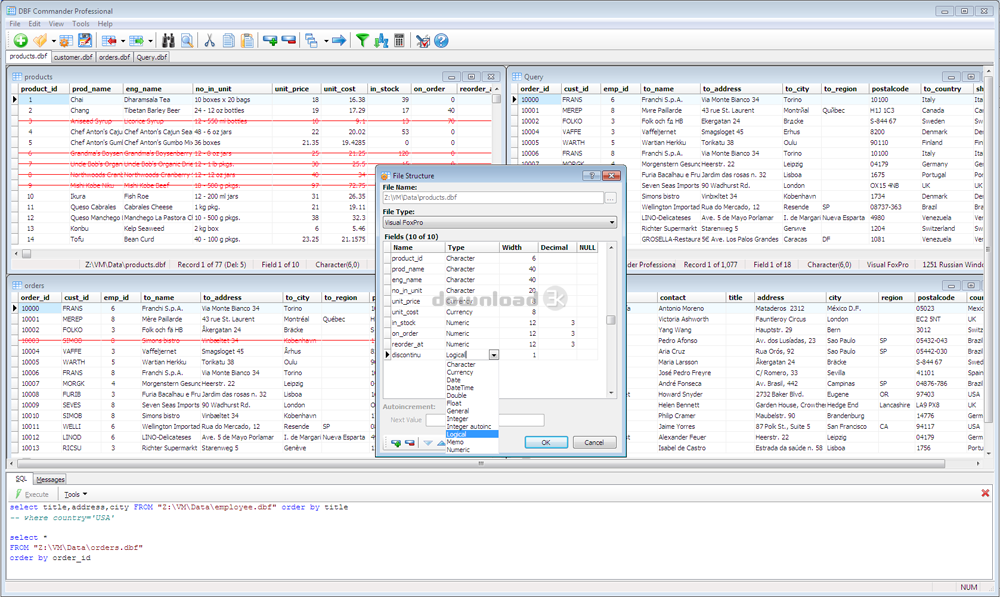Click the Delete record minus icon

[289, 41]
